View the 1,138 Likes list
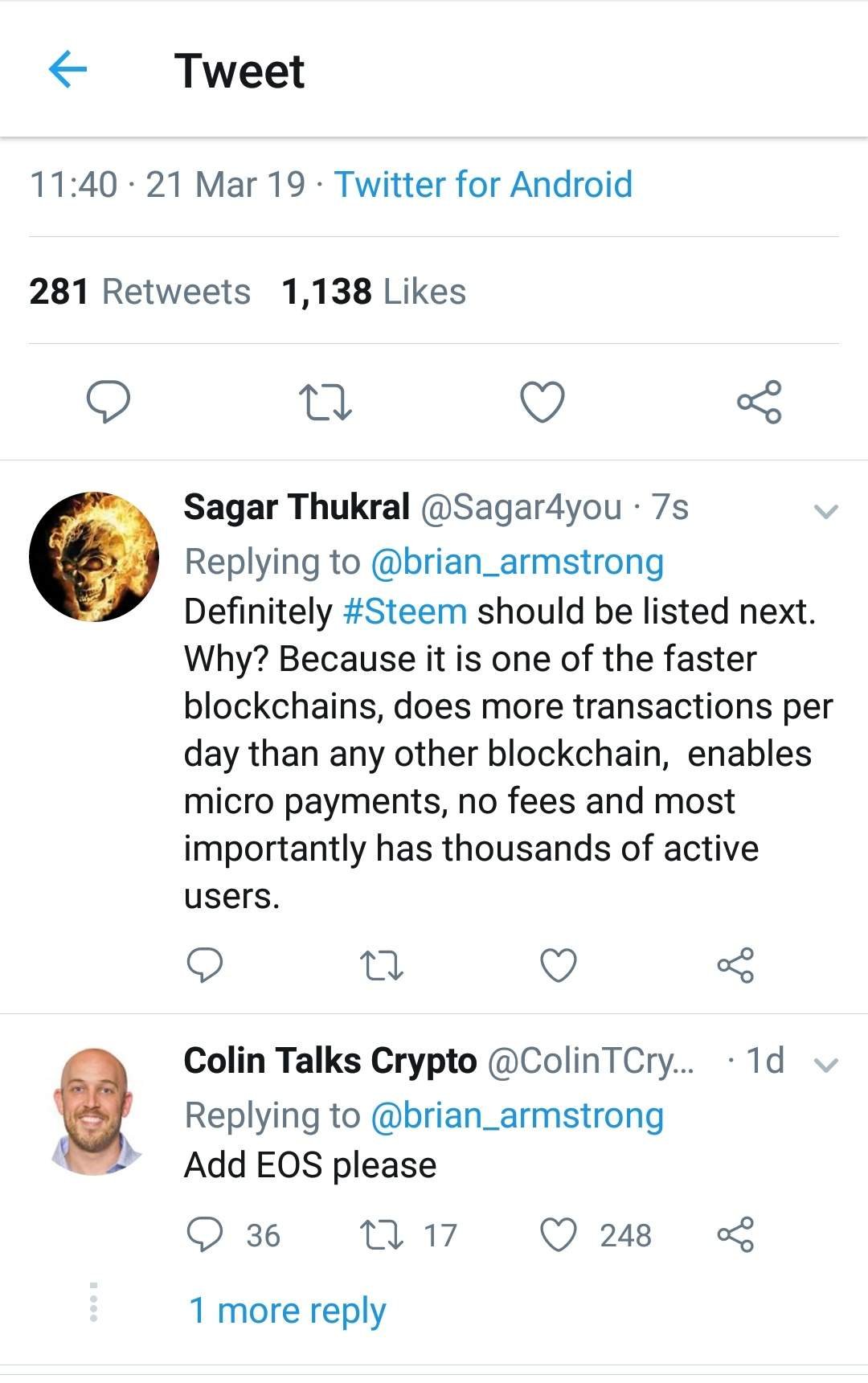The width and height of the screenshot is (868, 1383). (x=374, y=292)
